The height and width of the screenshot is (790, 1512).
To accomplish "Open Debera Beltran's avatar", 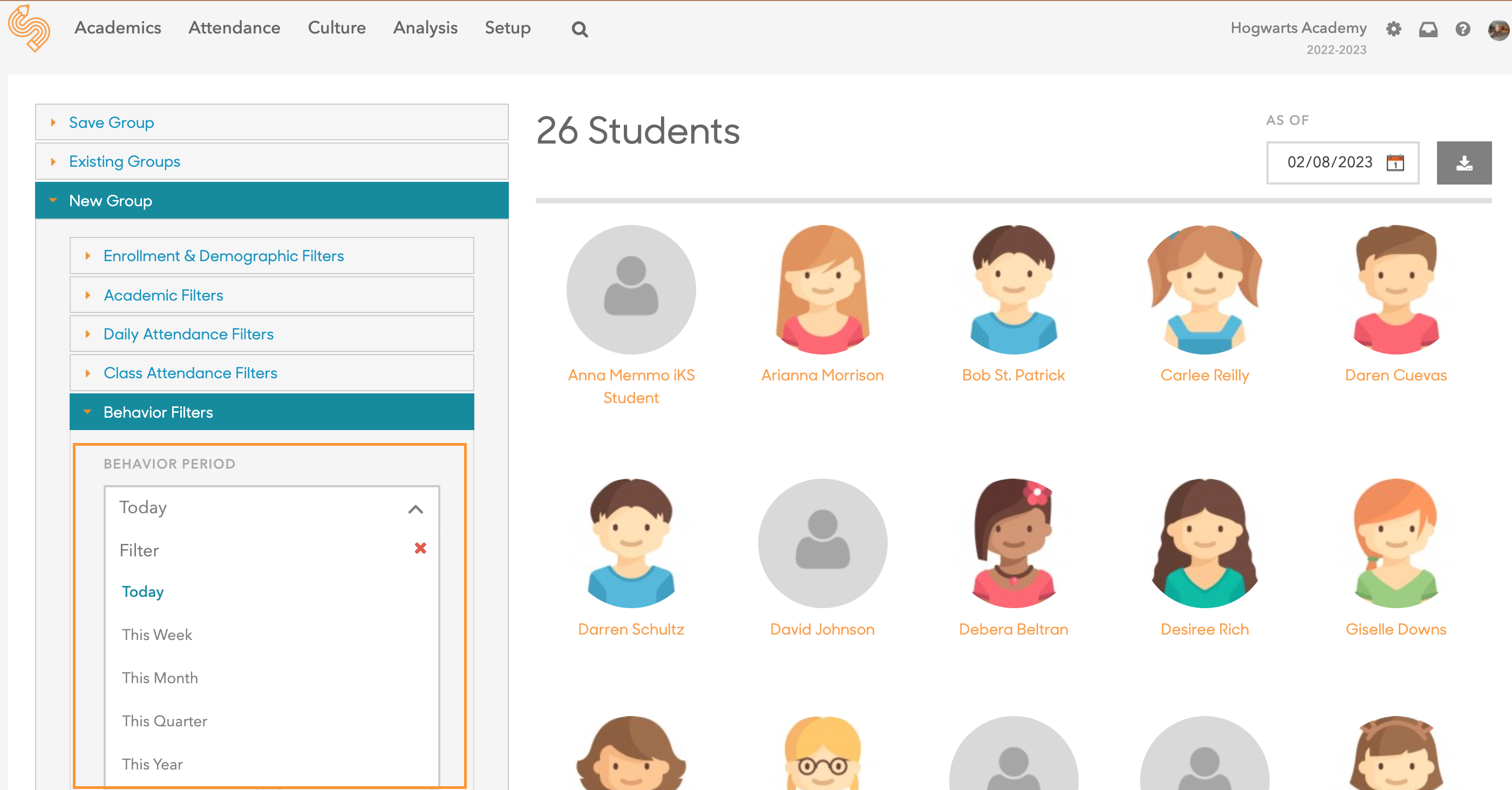I will pos(1014,543).
